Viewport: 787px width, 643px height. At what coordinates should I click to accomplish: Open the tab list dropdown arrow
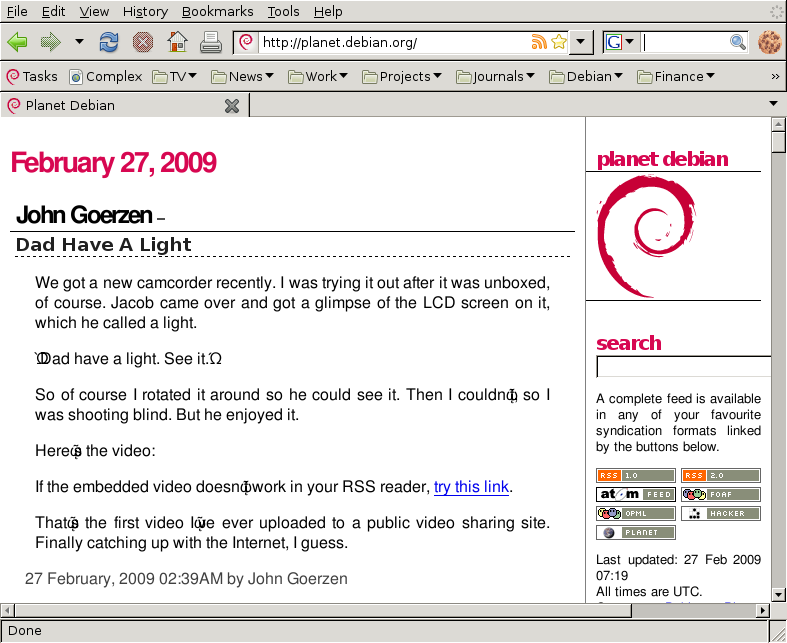click(773, 104)
